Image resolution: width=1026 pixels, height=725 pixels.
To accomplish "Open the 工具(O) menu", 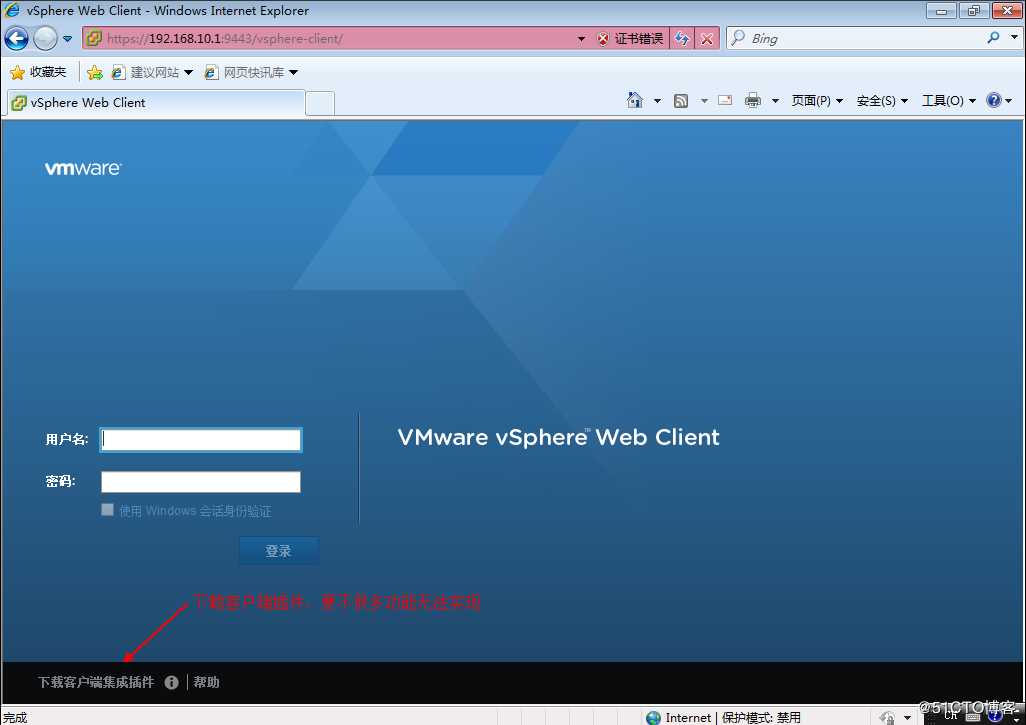I will 948,100.
